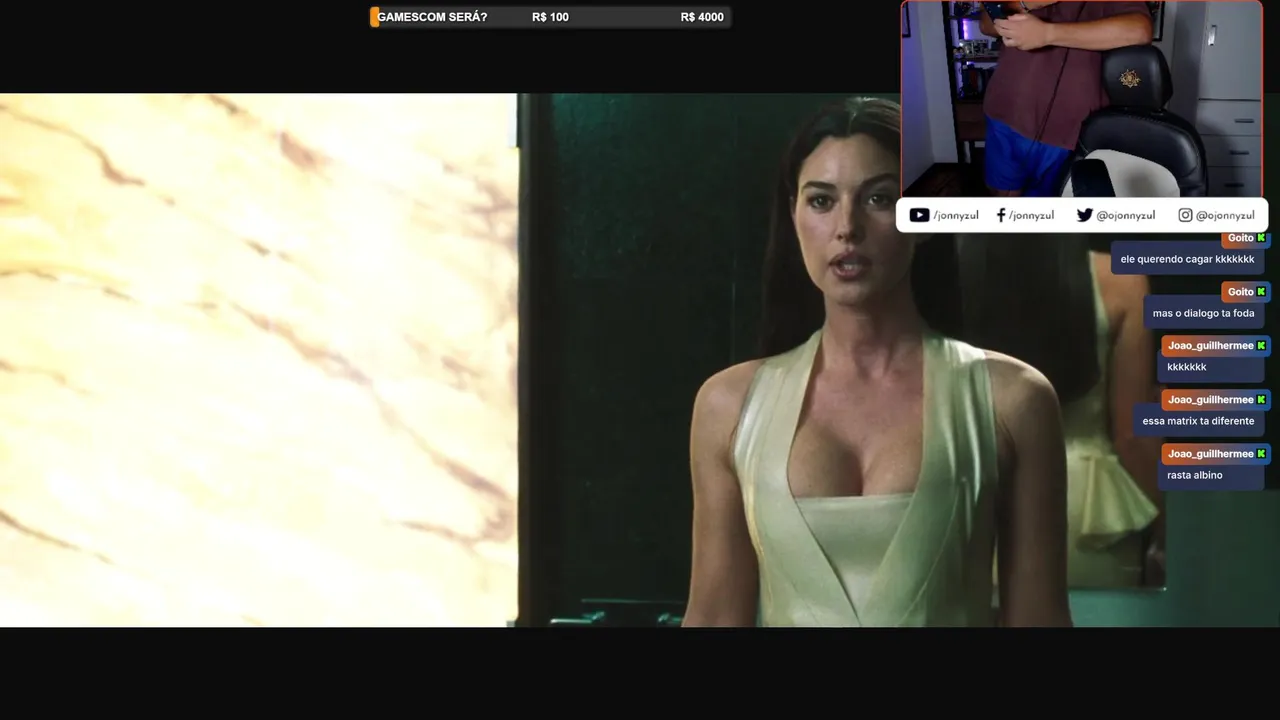
Task: Click green badge beside Joao_guillhermee above 'kkkkkkk'
Action: coord(1261,346)
